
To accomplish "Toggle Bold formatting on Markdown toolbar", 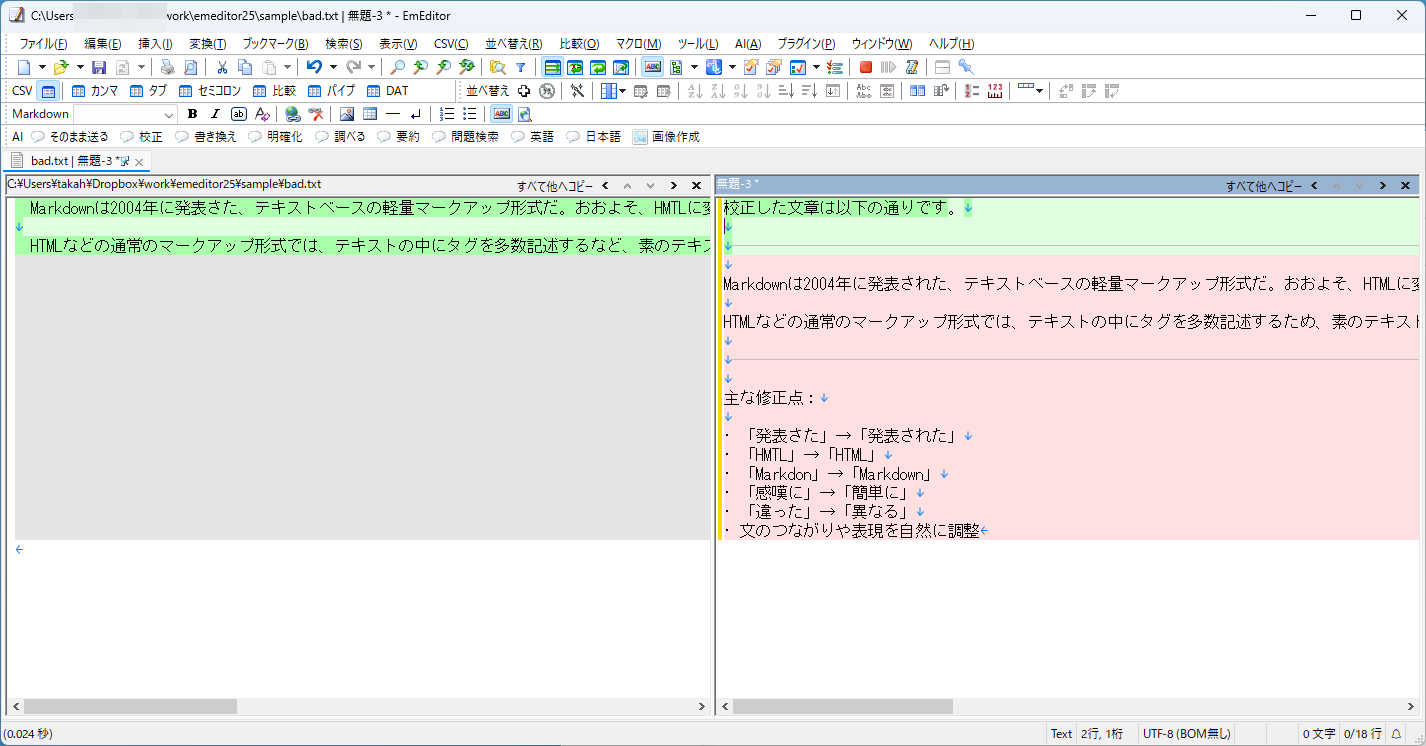I will (x=192, y=113).
